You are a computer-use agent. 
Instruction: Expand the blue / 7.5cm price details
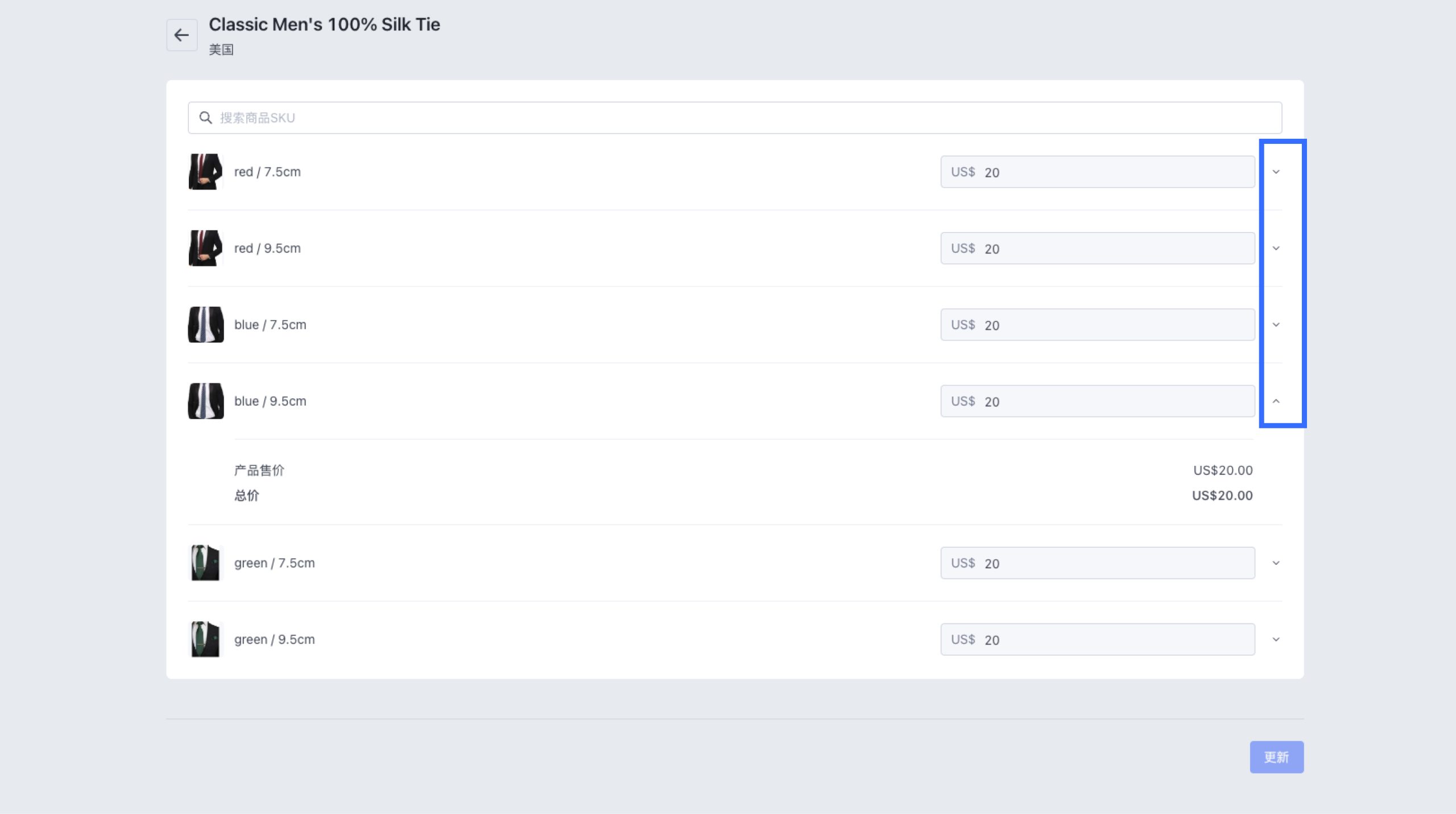(1276, 325)
